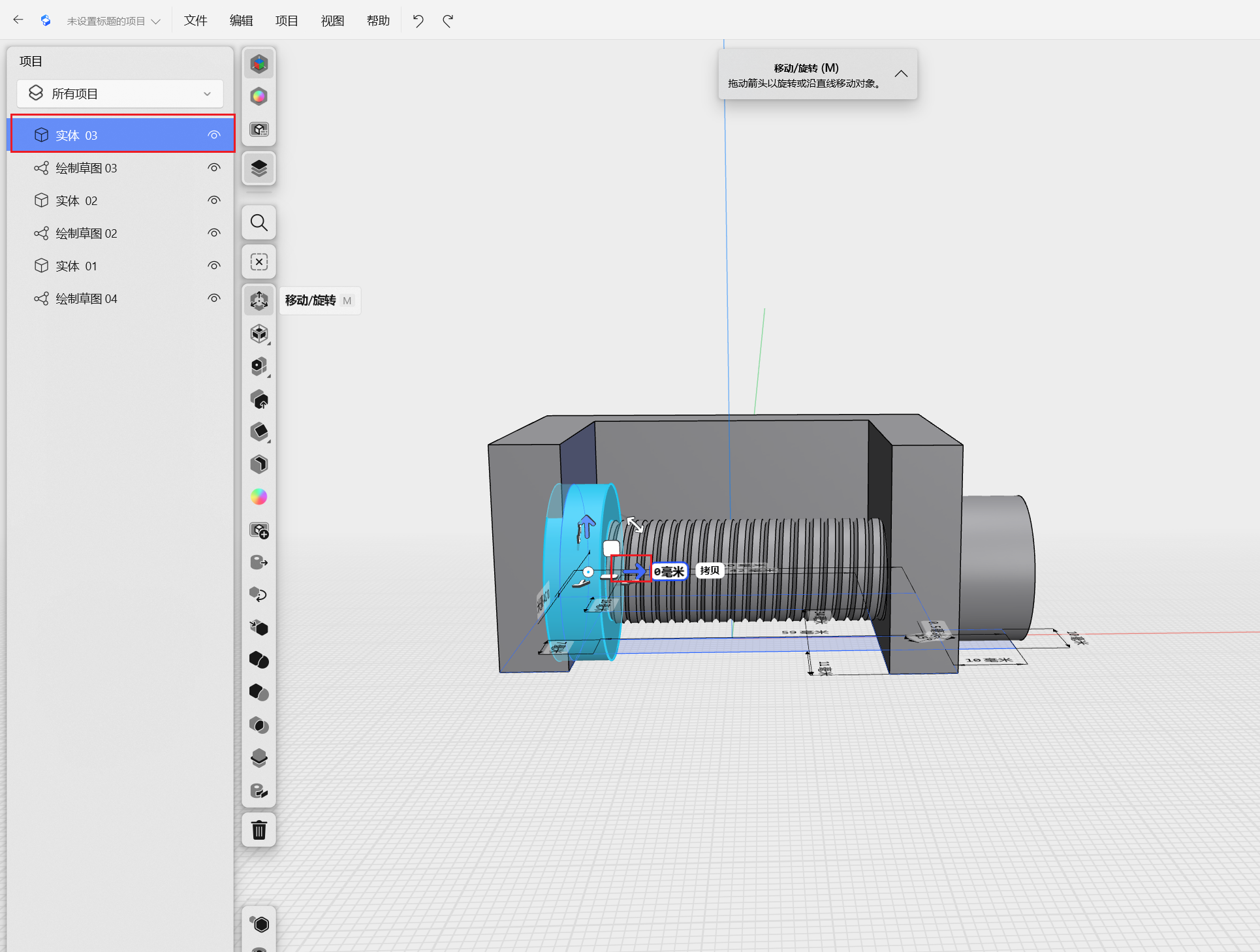
Task: Click the stacked layers icon in toolbar
Action: click(x=259, y=168)
